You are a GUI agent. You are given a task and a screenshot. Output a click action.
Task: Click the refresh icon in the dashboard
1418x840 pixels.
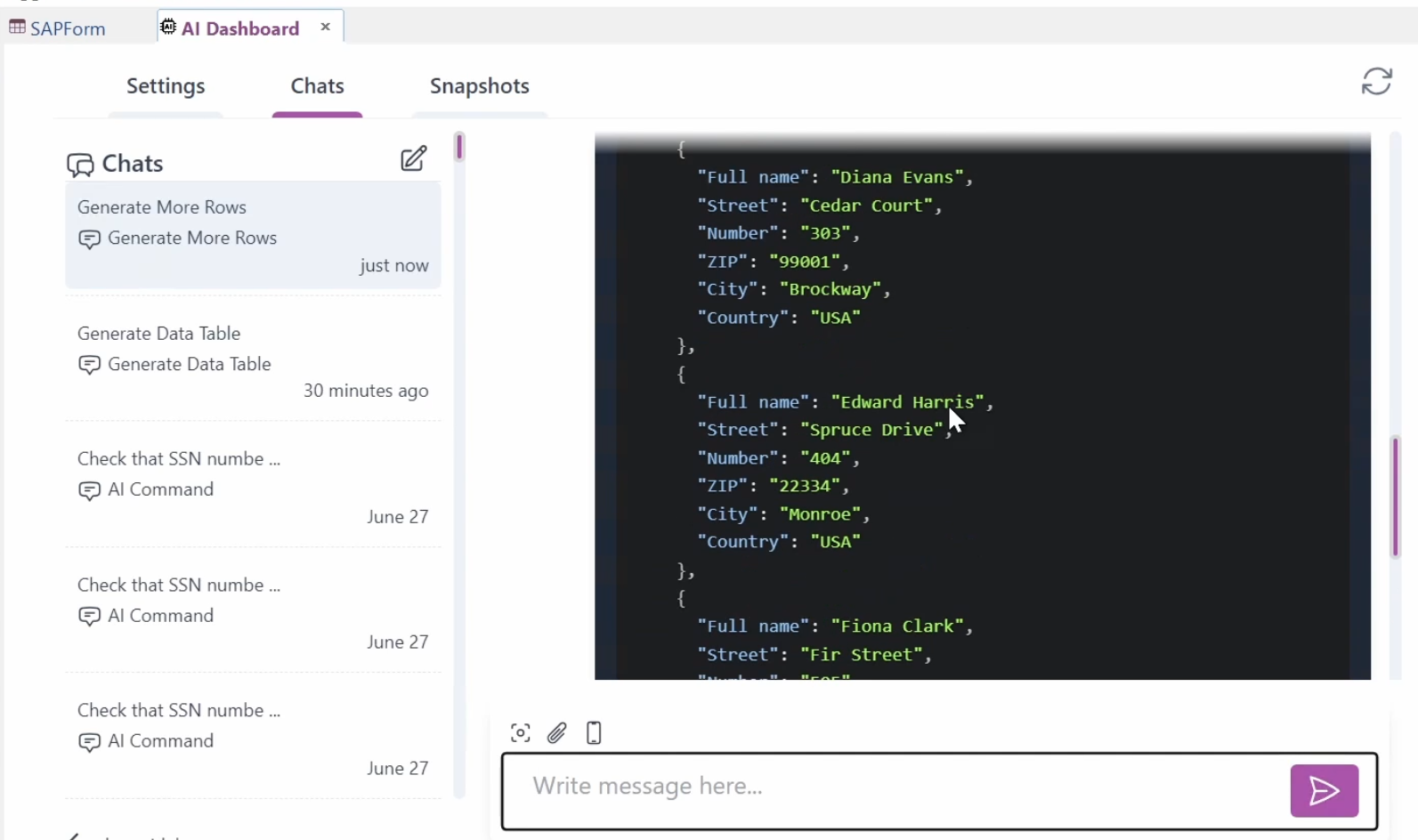[1376, 81]
